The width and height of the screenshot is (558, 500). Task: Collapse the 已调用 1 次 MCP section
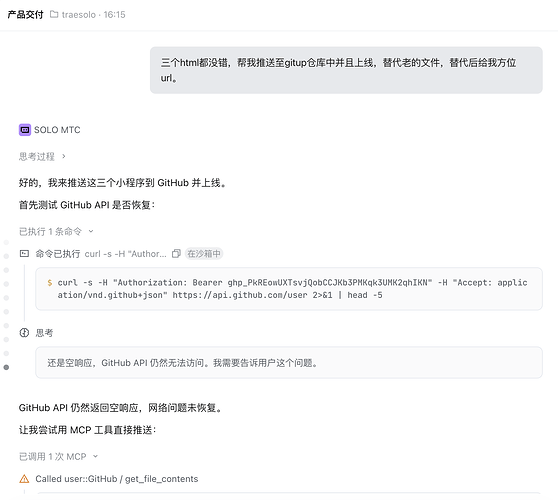pyautogui.click(x=95, y=456)
